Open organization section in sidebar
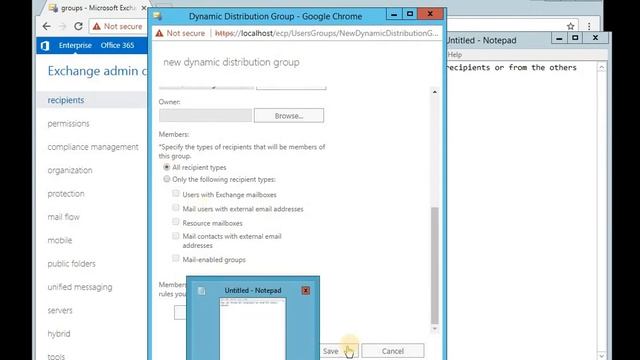 click(x=70, y=170)
